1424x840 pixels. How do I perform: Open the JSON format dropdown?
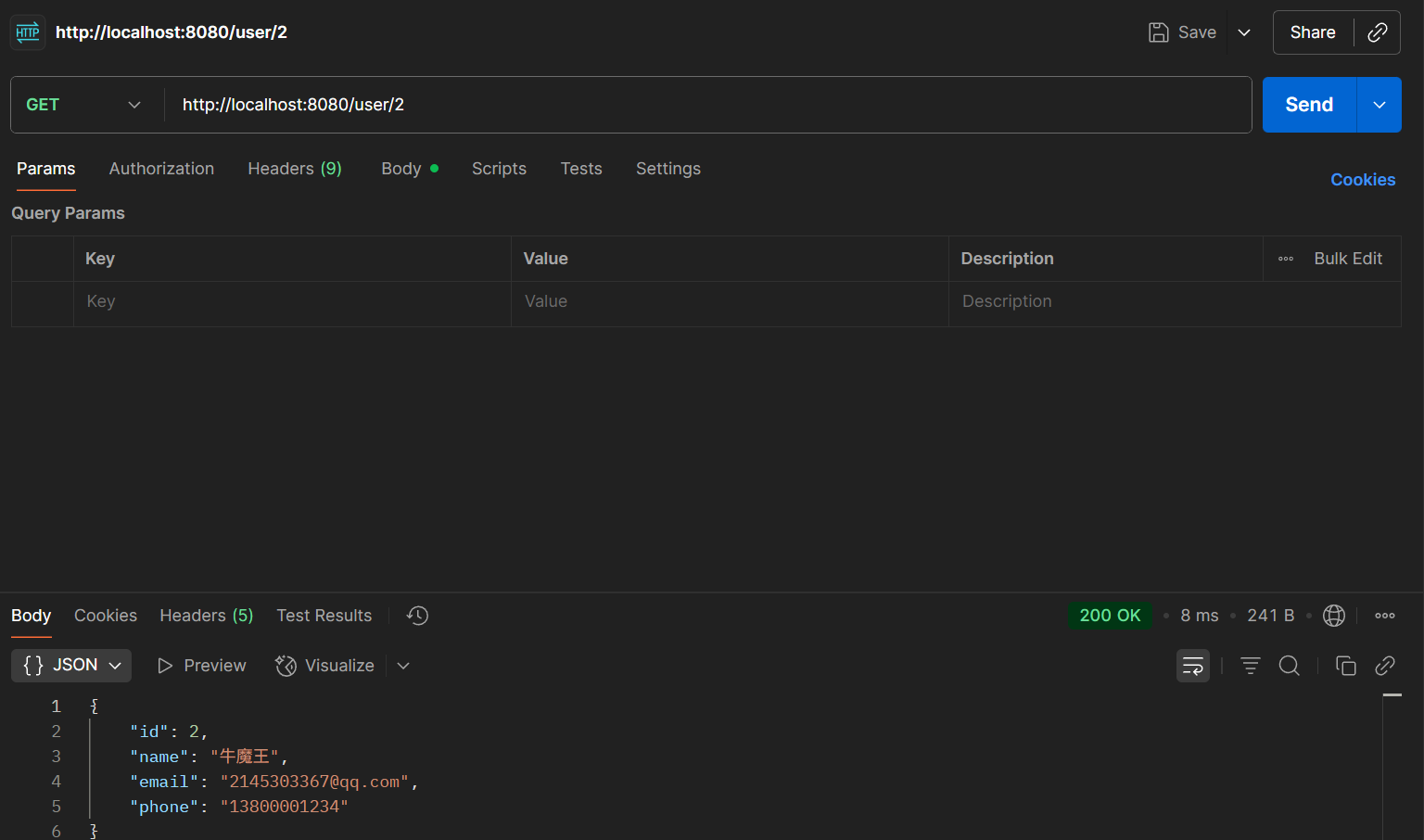pos(70,665)
